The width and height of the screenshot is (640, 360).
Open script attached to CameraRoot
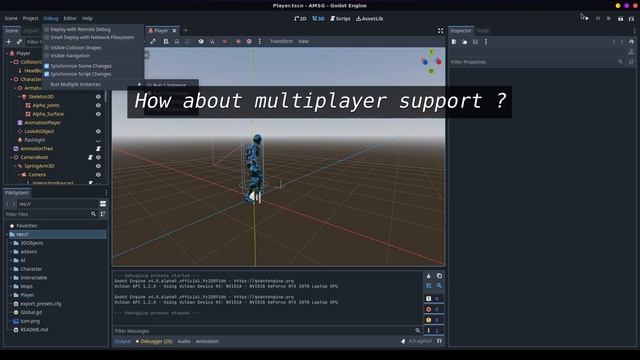click(x=90, y=157)
